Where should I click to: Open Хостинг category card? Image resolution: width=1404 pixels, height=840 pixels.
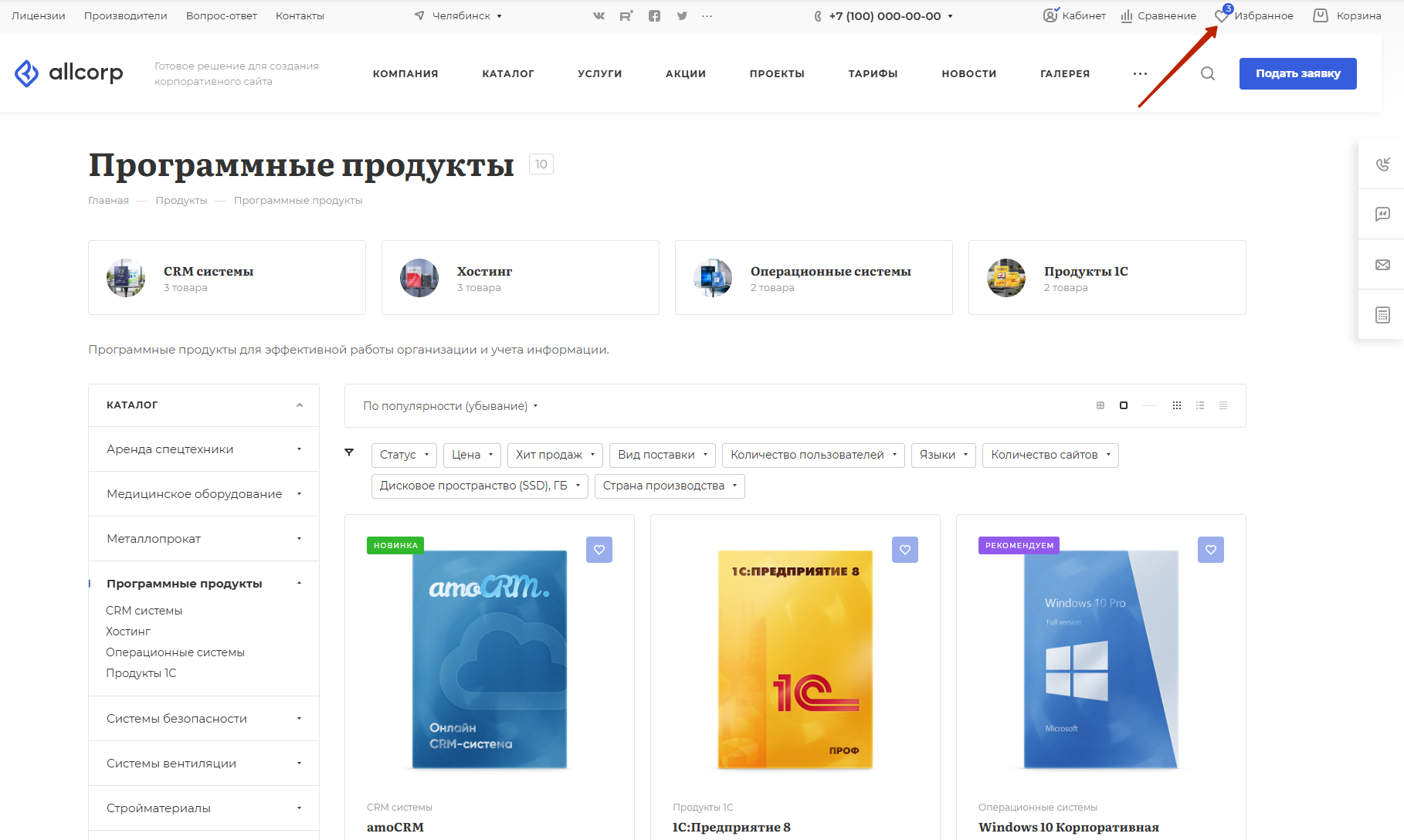click(521, 277)
